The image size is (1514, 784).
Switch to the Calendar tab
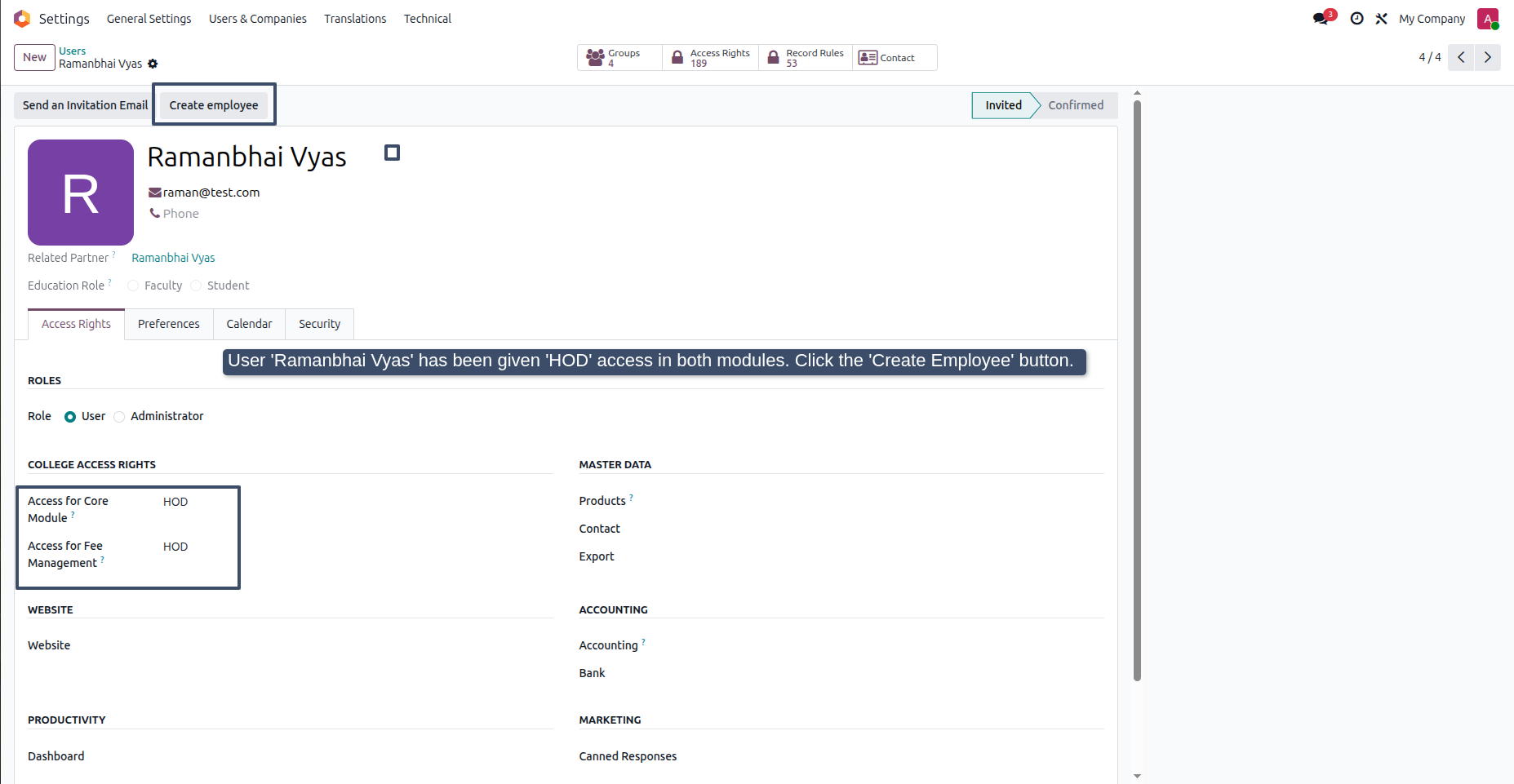click(249, 324)
